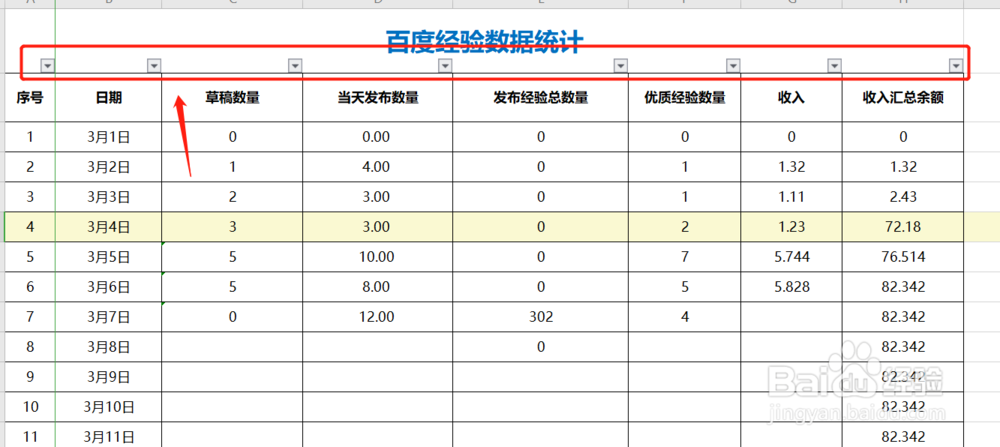Viewport: 1000px width, 447px height.
Task: Click the date cell 3月4日
Action: pos(109,227)
